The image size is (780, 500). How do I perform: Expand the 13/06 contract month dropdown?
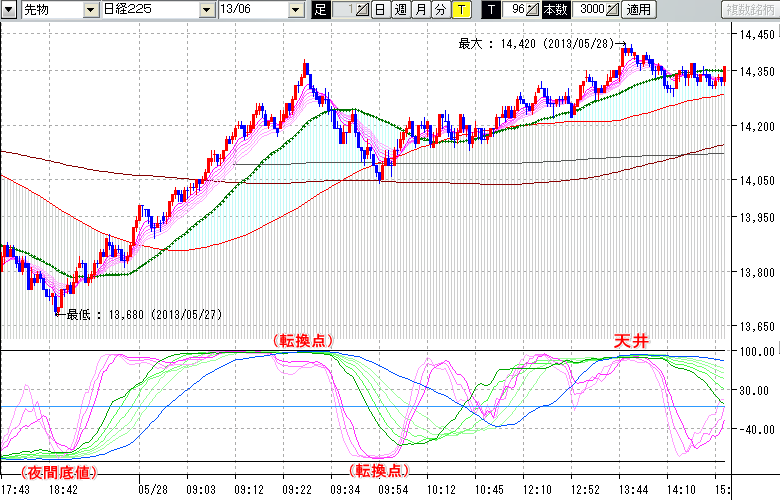(295, 10)
